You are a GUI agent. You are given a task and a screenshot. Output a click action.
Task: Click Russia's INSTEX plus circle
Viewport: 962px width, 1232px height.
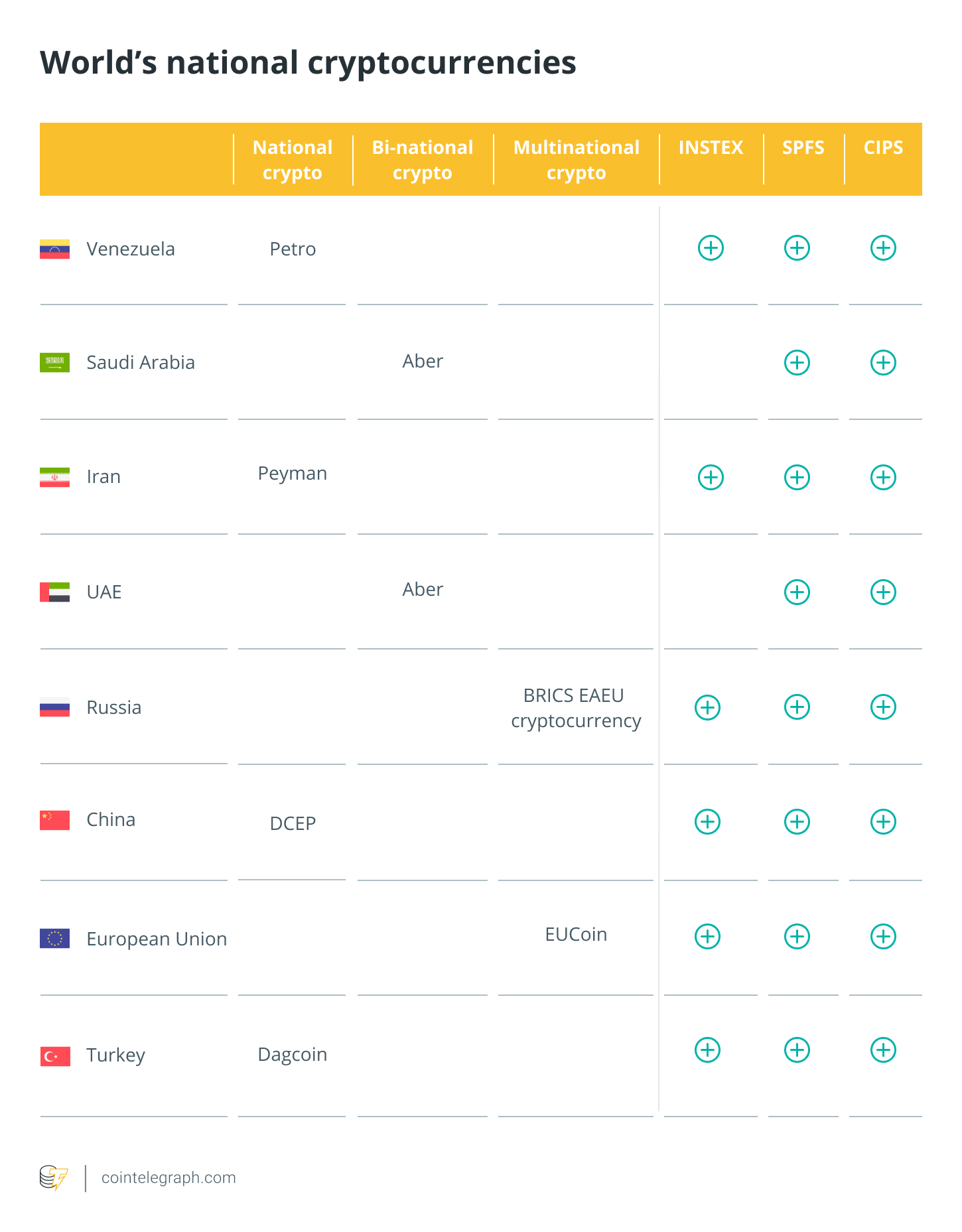coord(707,707)
